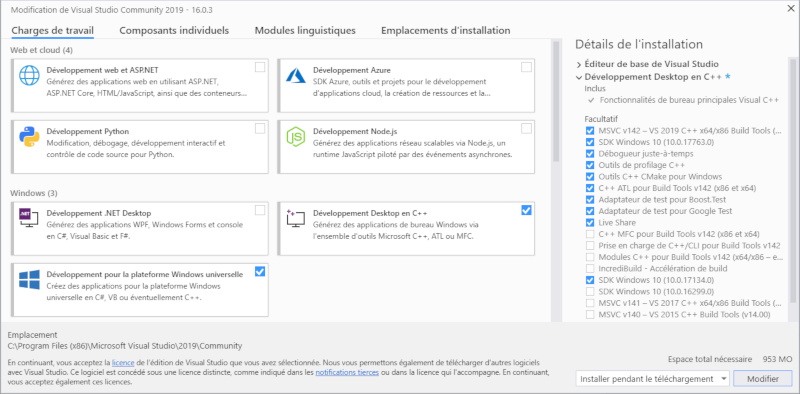The width and height of the screenshot is (800, 394).
Task: Tick the Développement Python workload checkbox
Action: [x=260, y=128]
